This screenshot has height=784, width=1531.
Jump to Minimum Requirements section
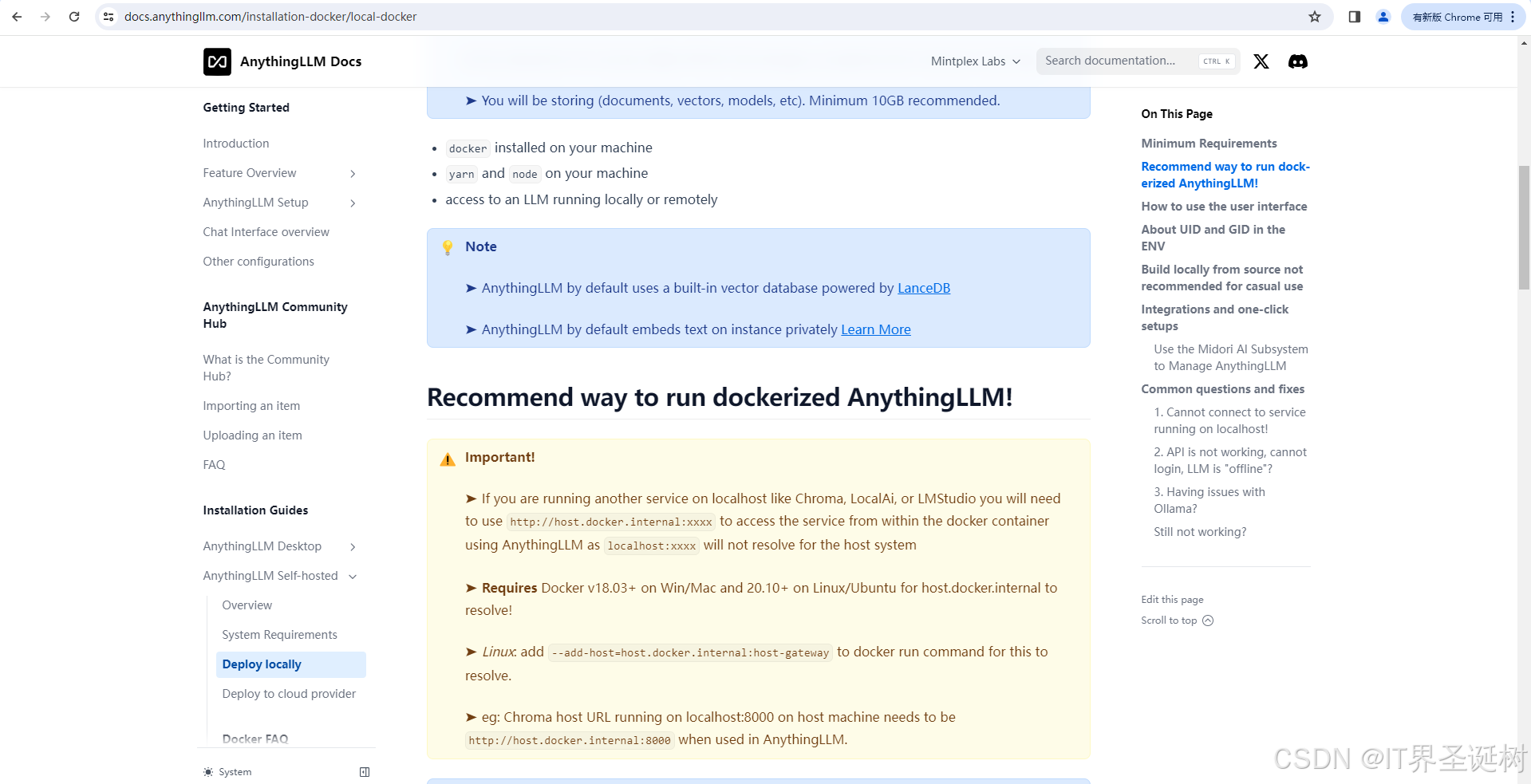point(1209,144)
